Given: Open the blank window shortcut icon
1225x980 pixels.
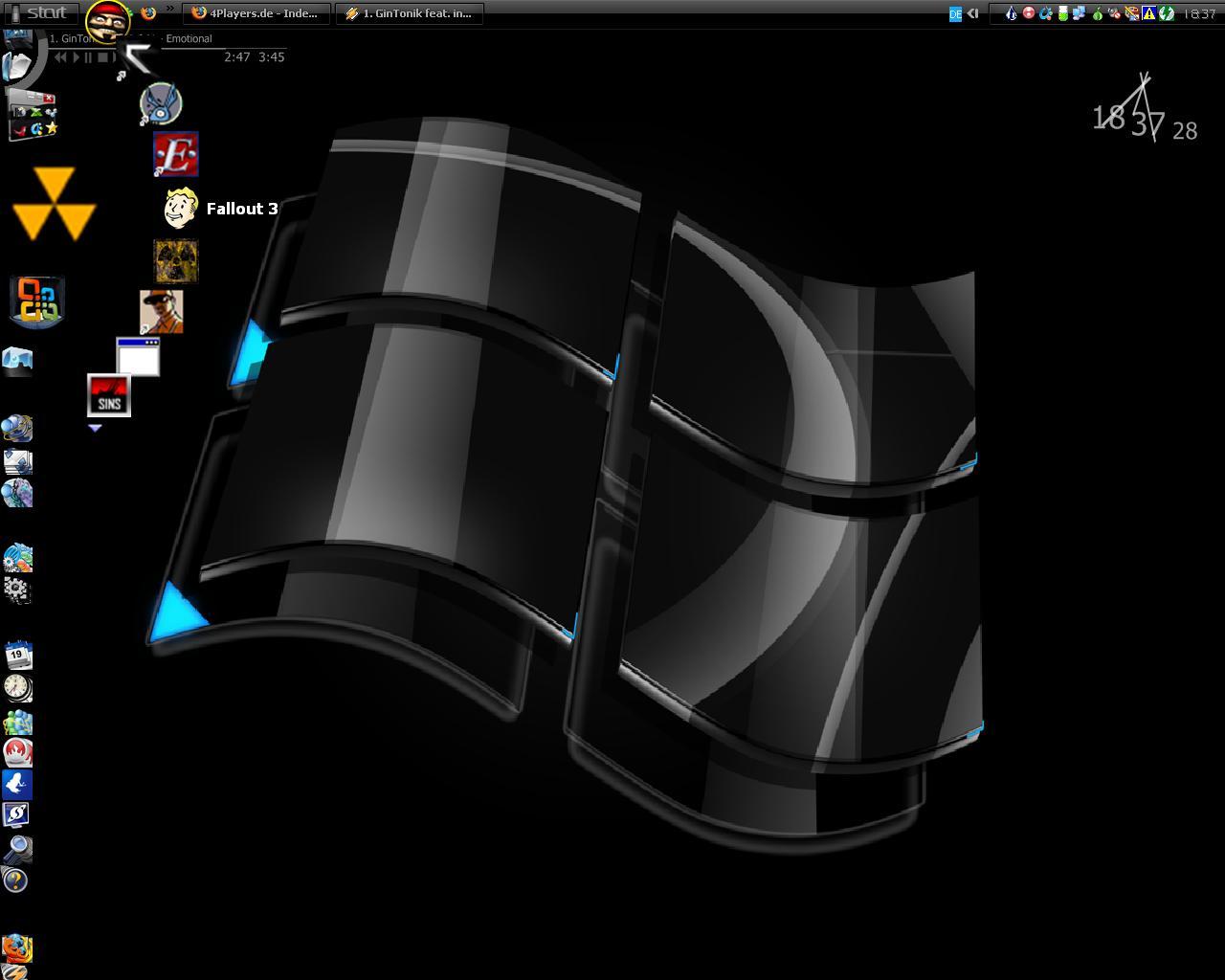Looking at the screenshot, I should click(138, 356).
